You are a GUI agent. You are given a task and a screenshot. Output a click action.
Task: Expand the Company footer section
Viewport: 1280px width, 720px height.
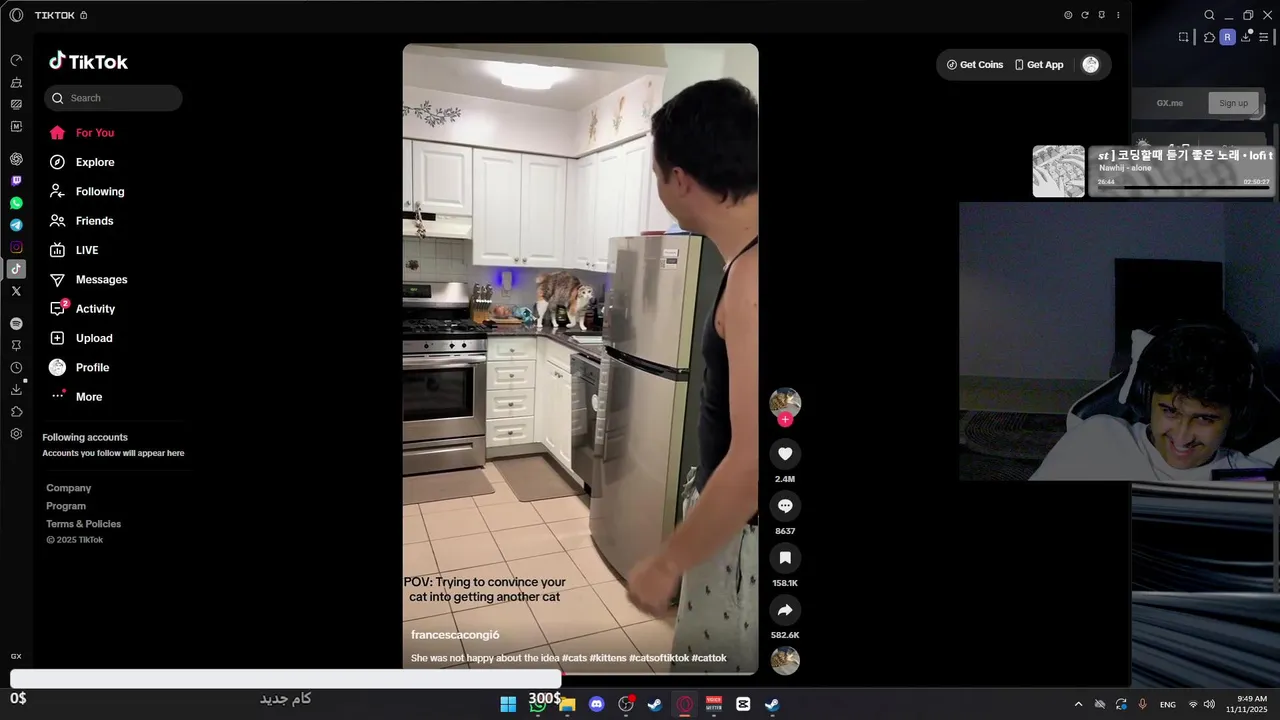click(x=68, y=488)
